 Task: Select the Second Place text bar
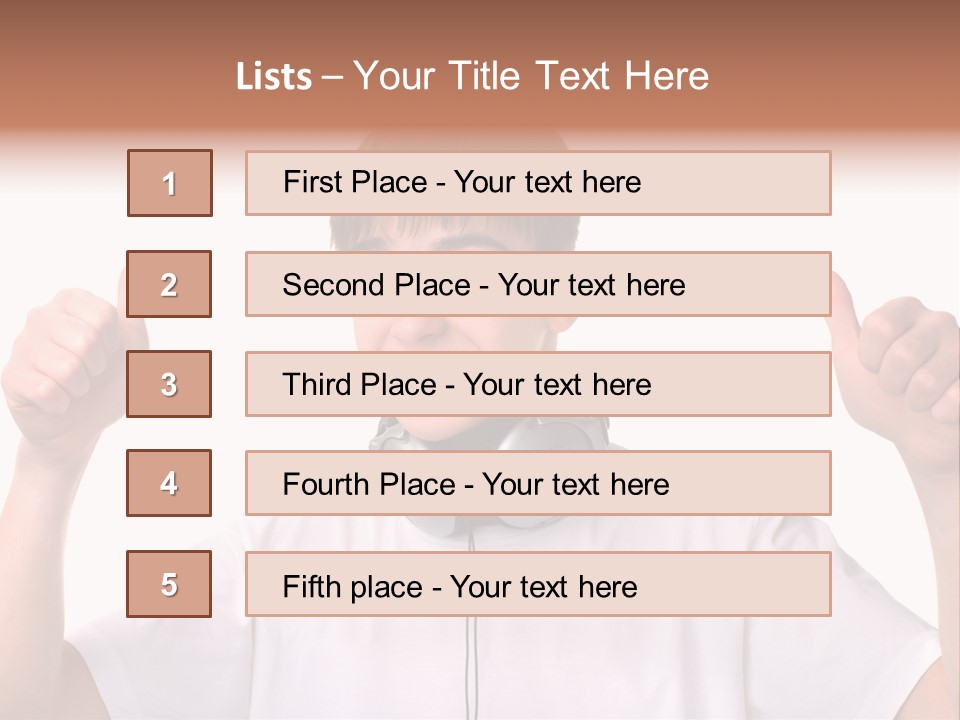click(x=538, y=284)
